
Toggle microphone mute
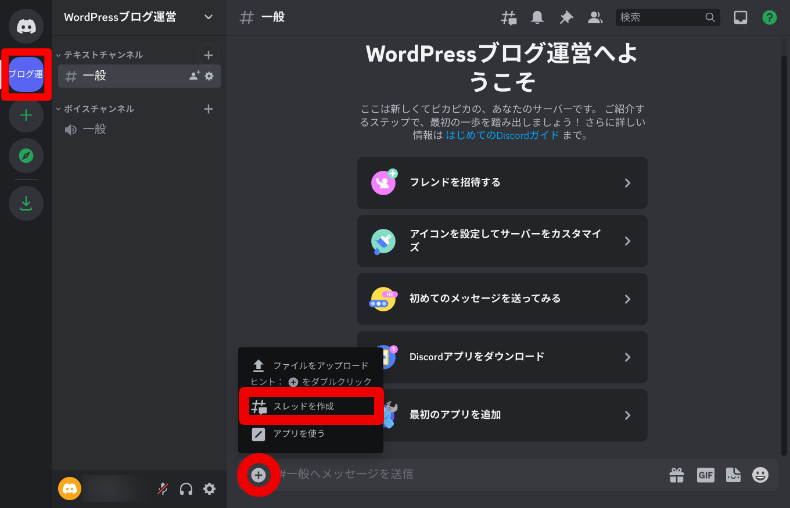tap(163, 489)
